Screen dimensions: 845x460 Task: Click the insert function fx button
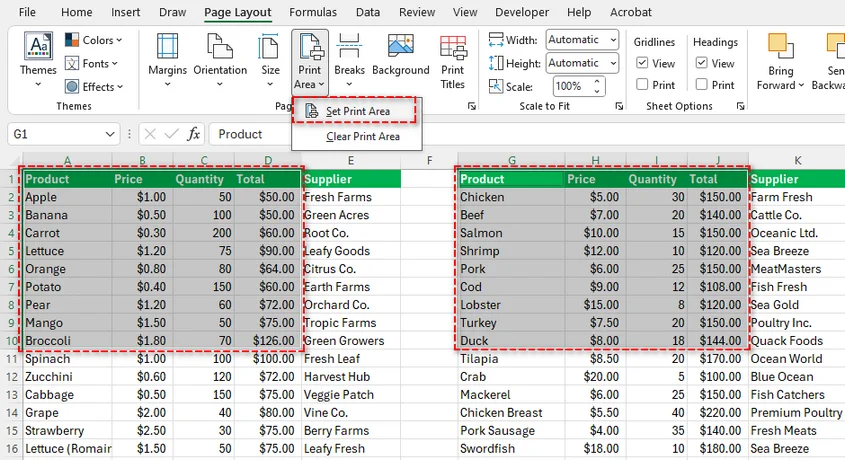click(194, 134)
